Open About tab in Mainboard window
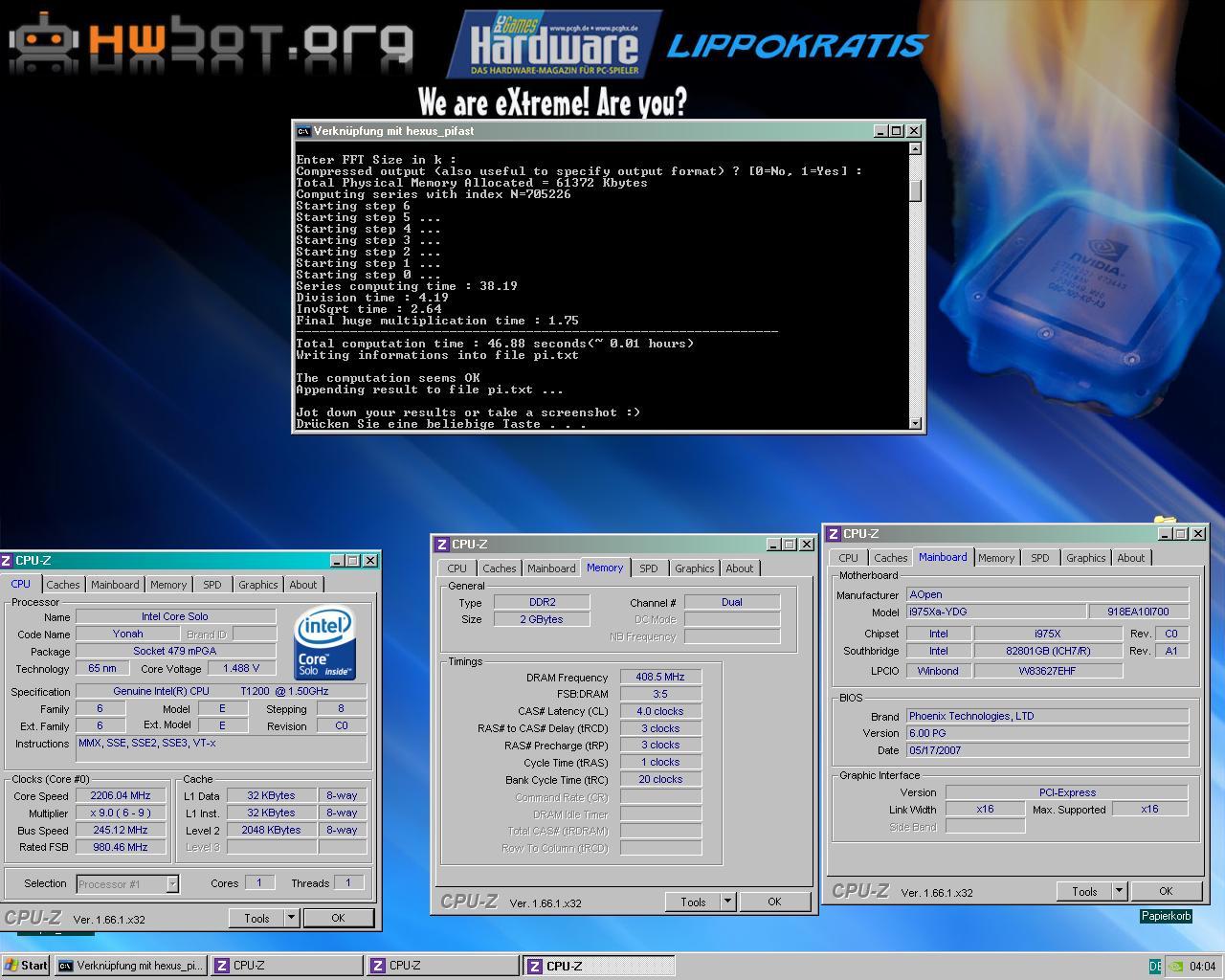This screenshot has width=1225, height=980. [1131, 558]
